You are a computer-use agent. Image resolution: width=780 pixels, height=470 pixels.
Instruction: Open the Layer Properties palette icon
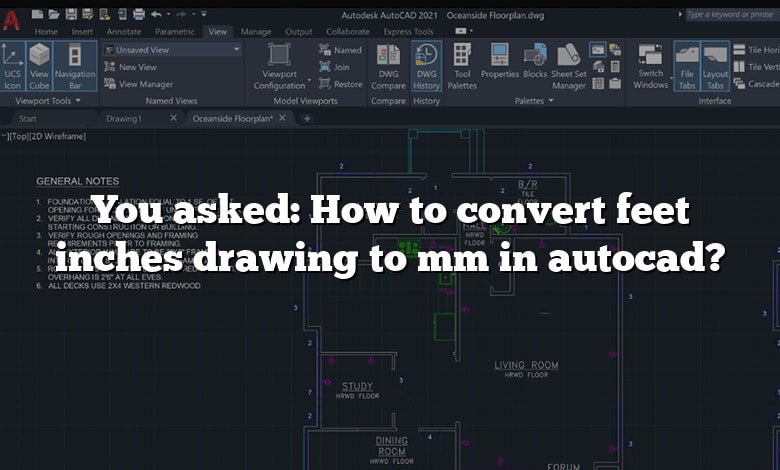[598, 67]
